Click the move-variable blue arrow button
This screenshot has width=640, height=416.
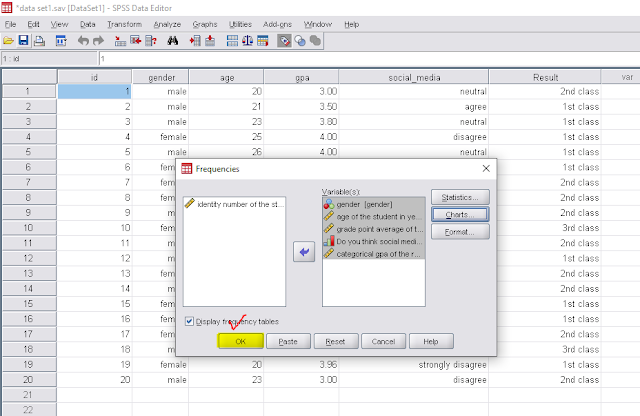tap(304, 252)
